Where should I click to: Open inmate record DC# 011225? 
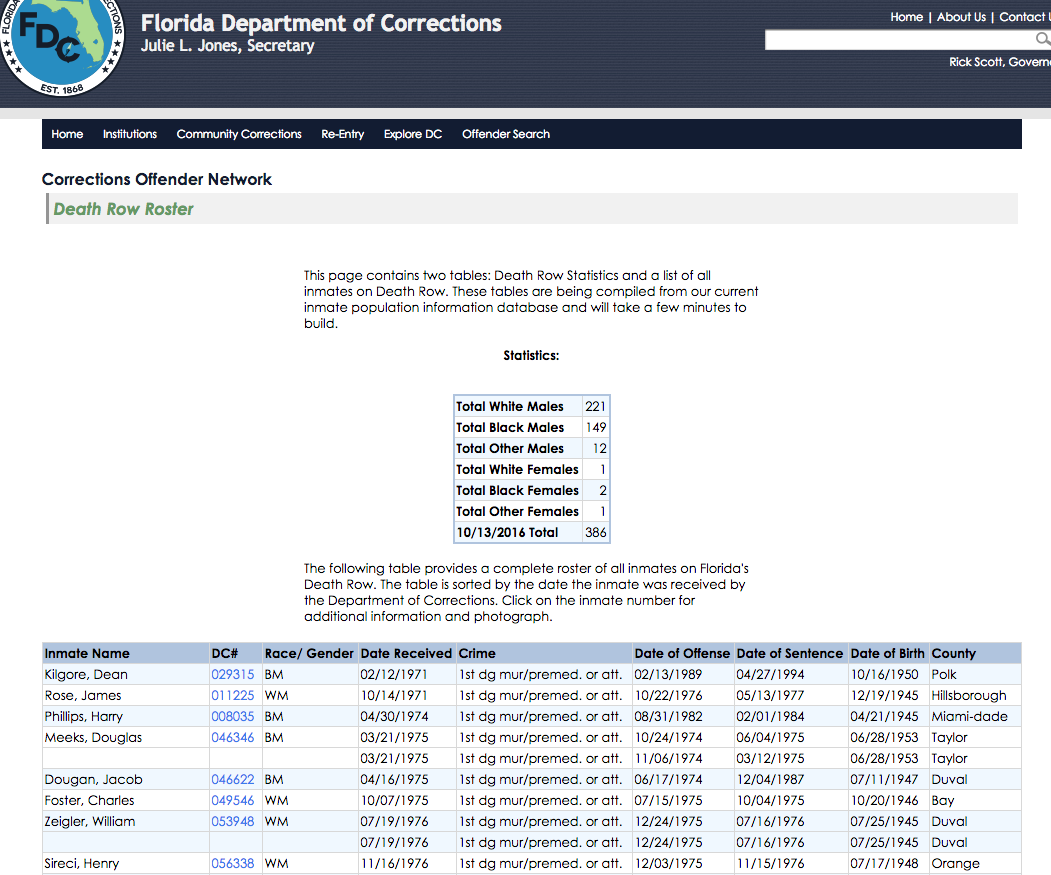click(x=233, y=695)
